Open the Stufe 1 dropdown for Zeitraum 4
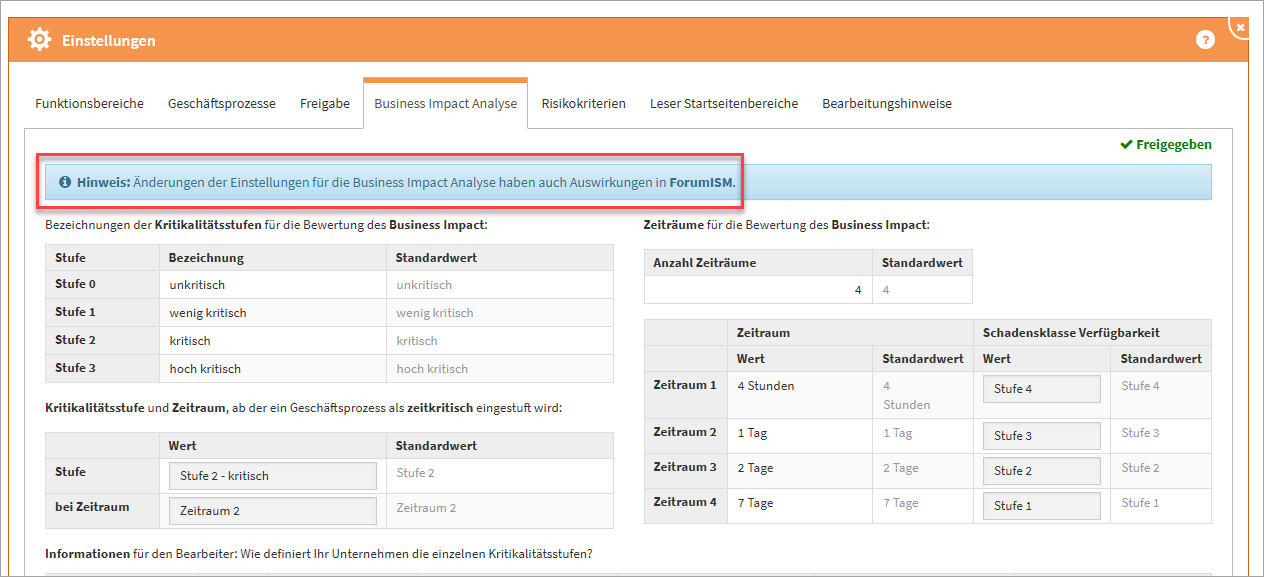The height and width of the screenshot is (577, 1264). coord(1041,506)
